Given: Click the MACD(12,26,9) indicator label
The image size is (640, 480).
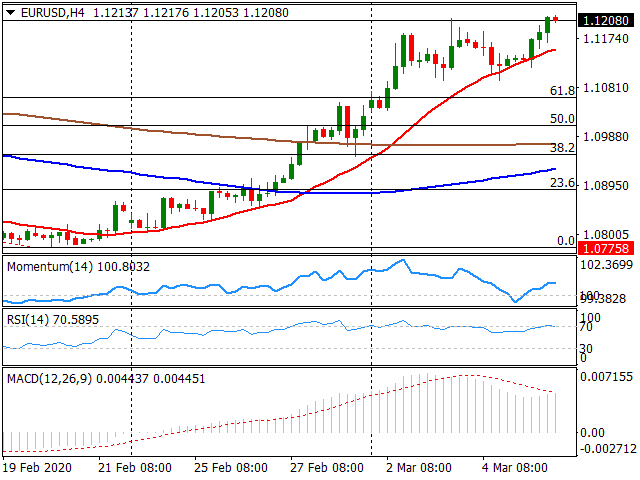Looking at the screenshot, I should [x=106, y=378].
